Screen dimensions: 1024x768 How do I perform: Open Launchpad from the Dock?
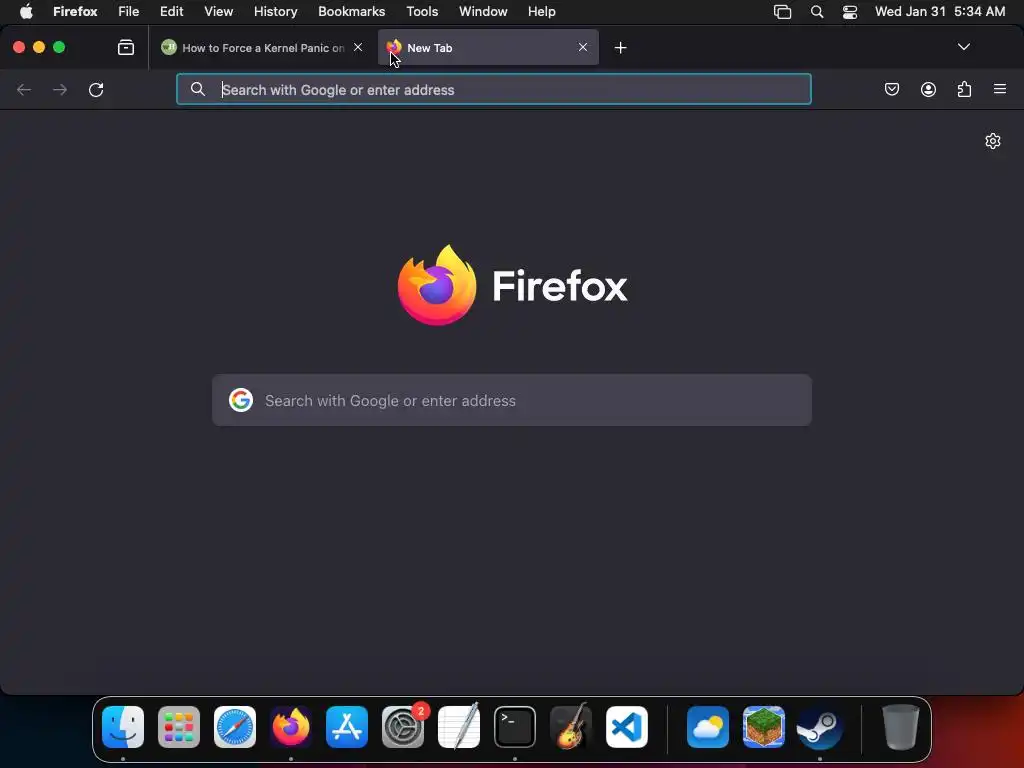coord(179,727)
